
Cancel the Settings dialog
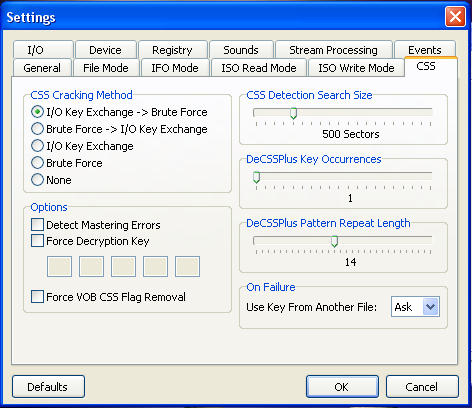tap(422, 387)
